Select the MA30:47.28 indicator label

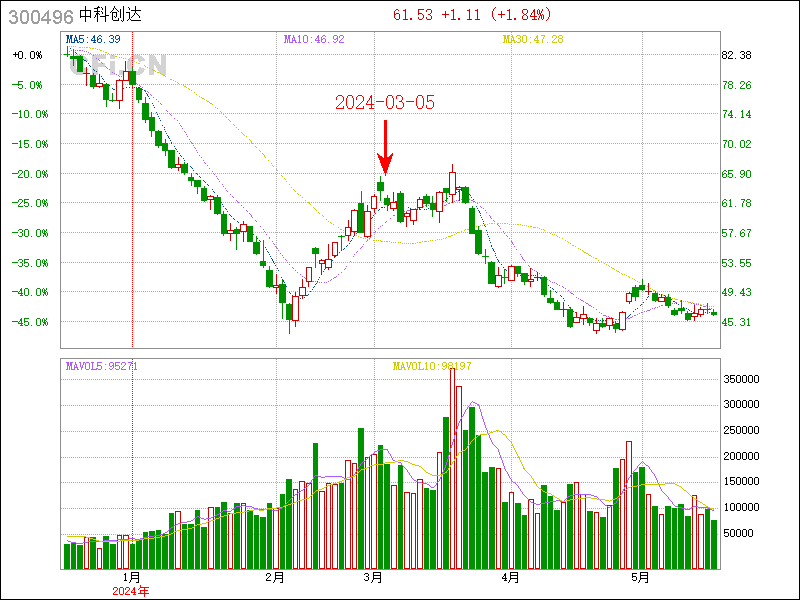click(x=533, y=39)
